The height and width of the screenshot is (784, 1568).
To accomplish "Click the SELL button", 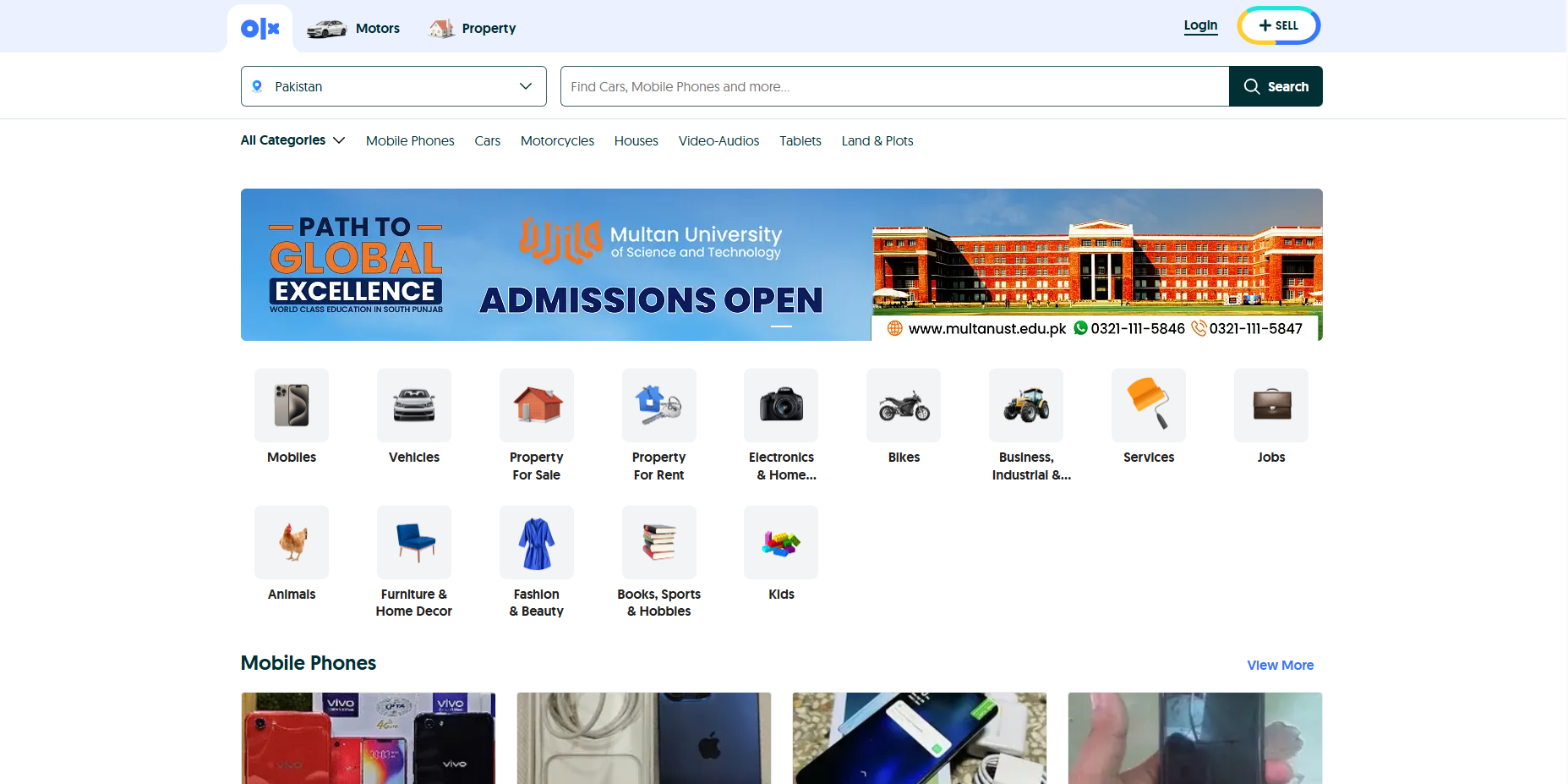I will click(x=1279, y=25).
